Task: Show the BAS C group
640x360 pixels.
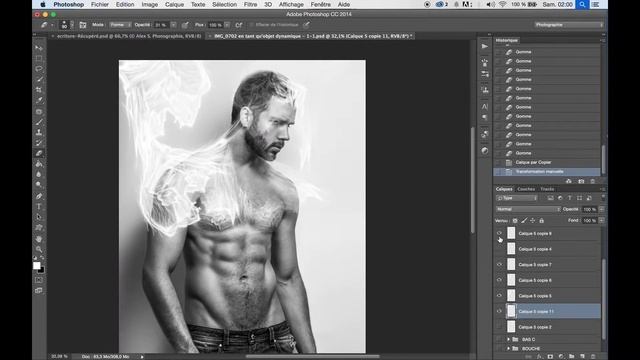Action: 499,339
